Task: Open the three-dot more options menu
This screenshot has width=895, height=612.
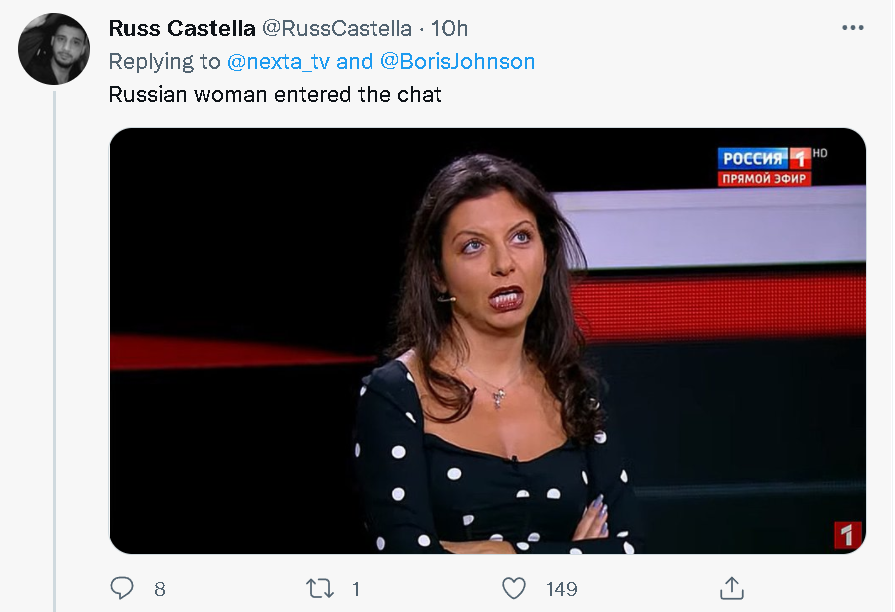Action: point(852,28)
